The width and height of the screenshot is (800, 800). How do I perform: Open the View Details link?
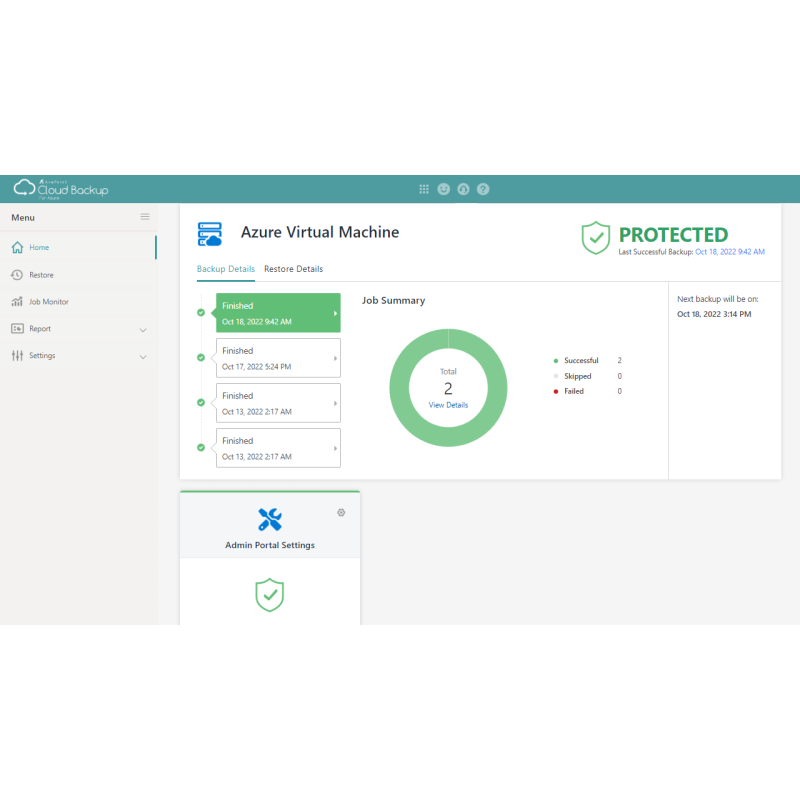point(448,405)
